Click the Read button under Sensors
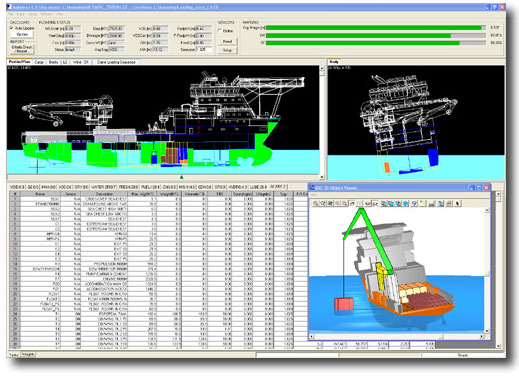This screenshot has width=519, height=377. [x=227, y=41]
